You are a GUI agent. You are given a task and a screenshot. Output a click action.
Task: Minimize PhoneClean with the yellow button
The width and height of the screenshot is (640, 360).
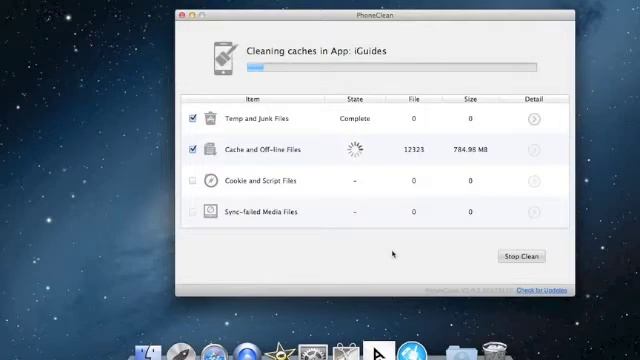click(x=192, y=15)
